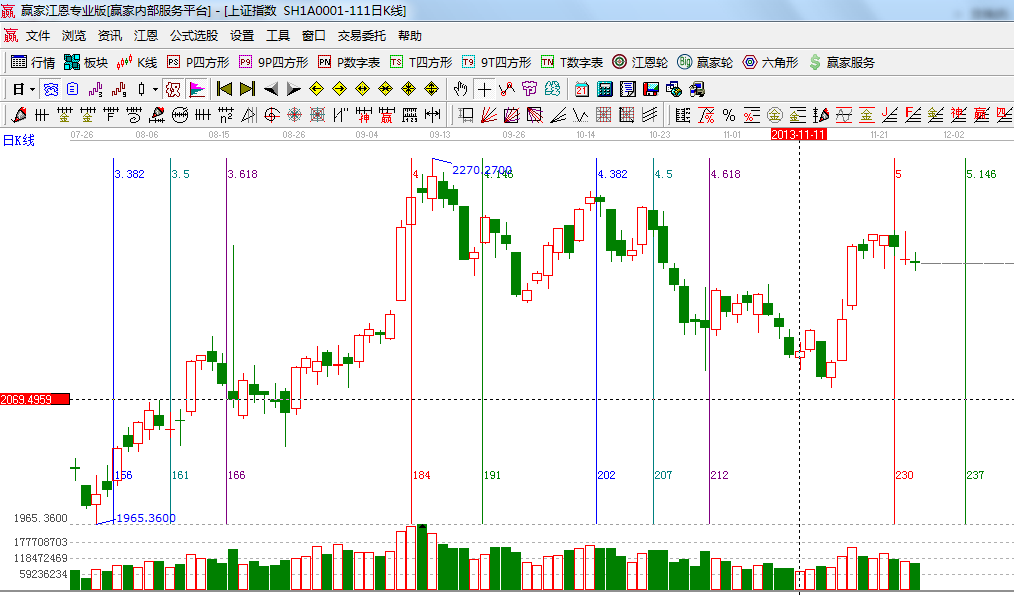This screenshot has height=595, width=1014.
Task: Expand the candlestick style dropdown arrow
Action: tap(154, 89)
